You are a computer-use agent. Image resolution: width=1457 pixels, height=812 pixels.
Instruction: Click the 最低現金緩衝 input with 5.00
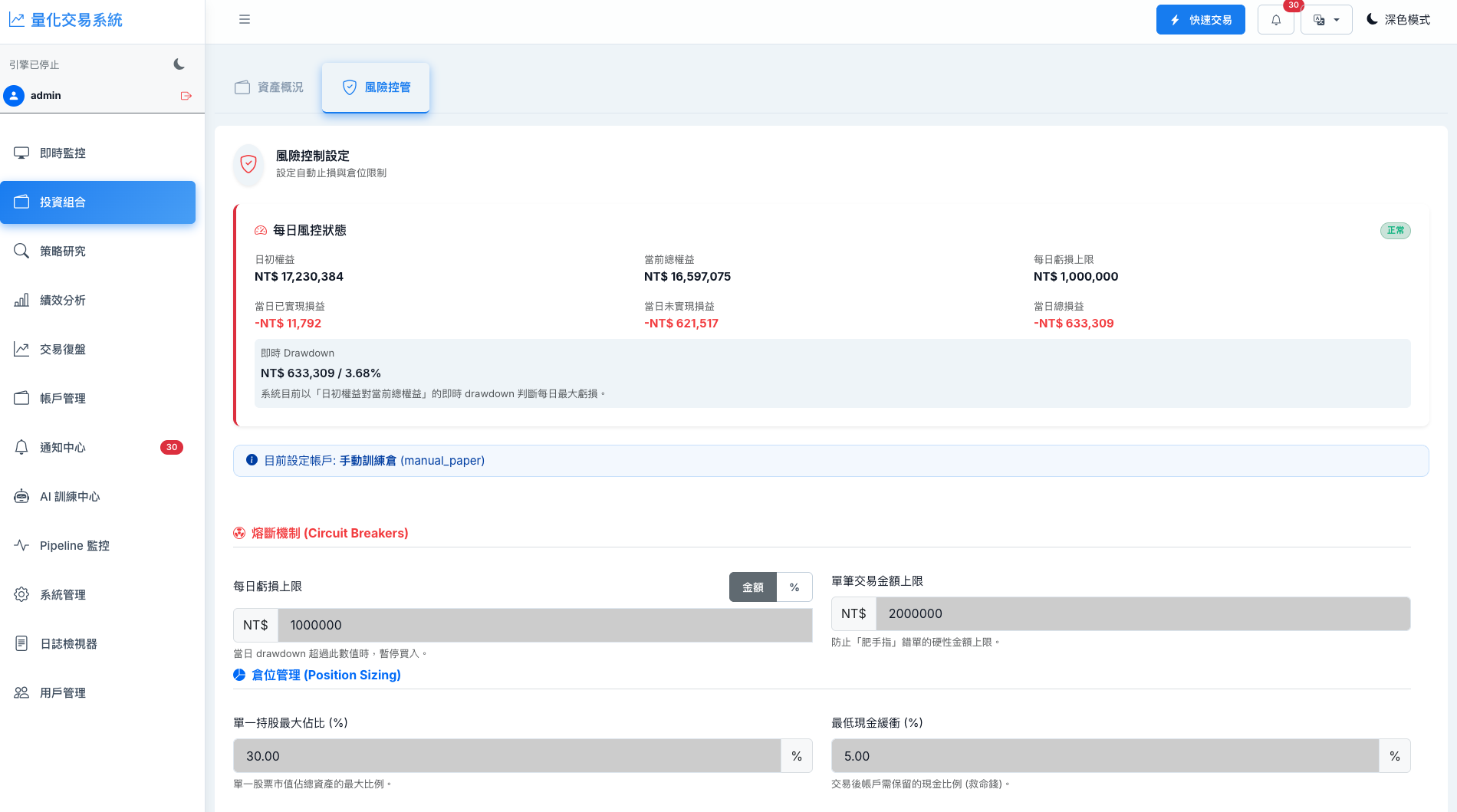(1105, 756)
